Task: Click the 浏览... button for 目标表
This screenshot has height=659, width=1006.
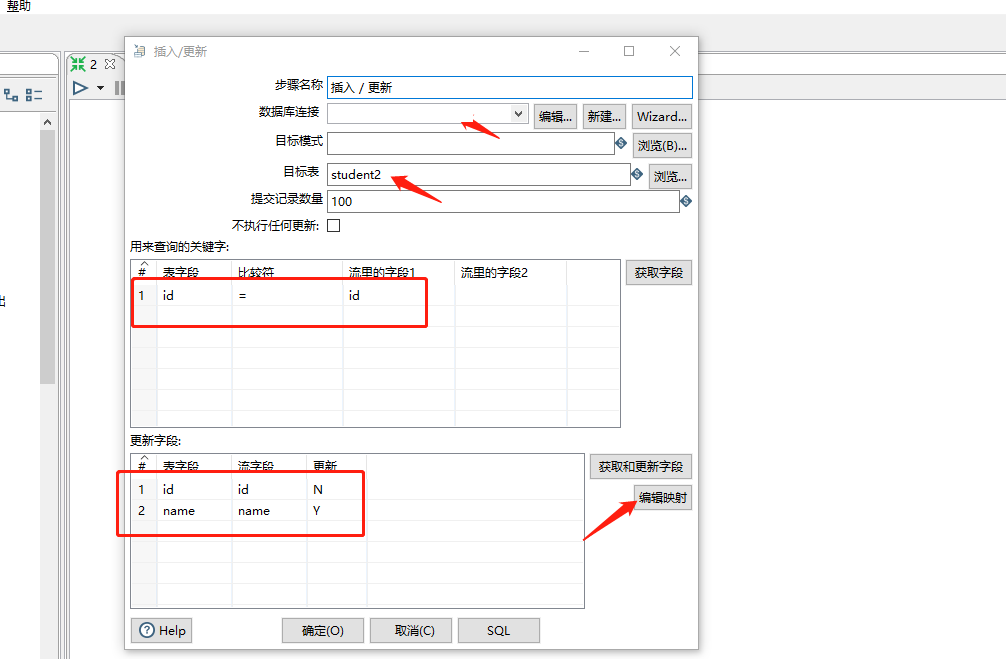Action: (670, 176)
